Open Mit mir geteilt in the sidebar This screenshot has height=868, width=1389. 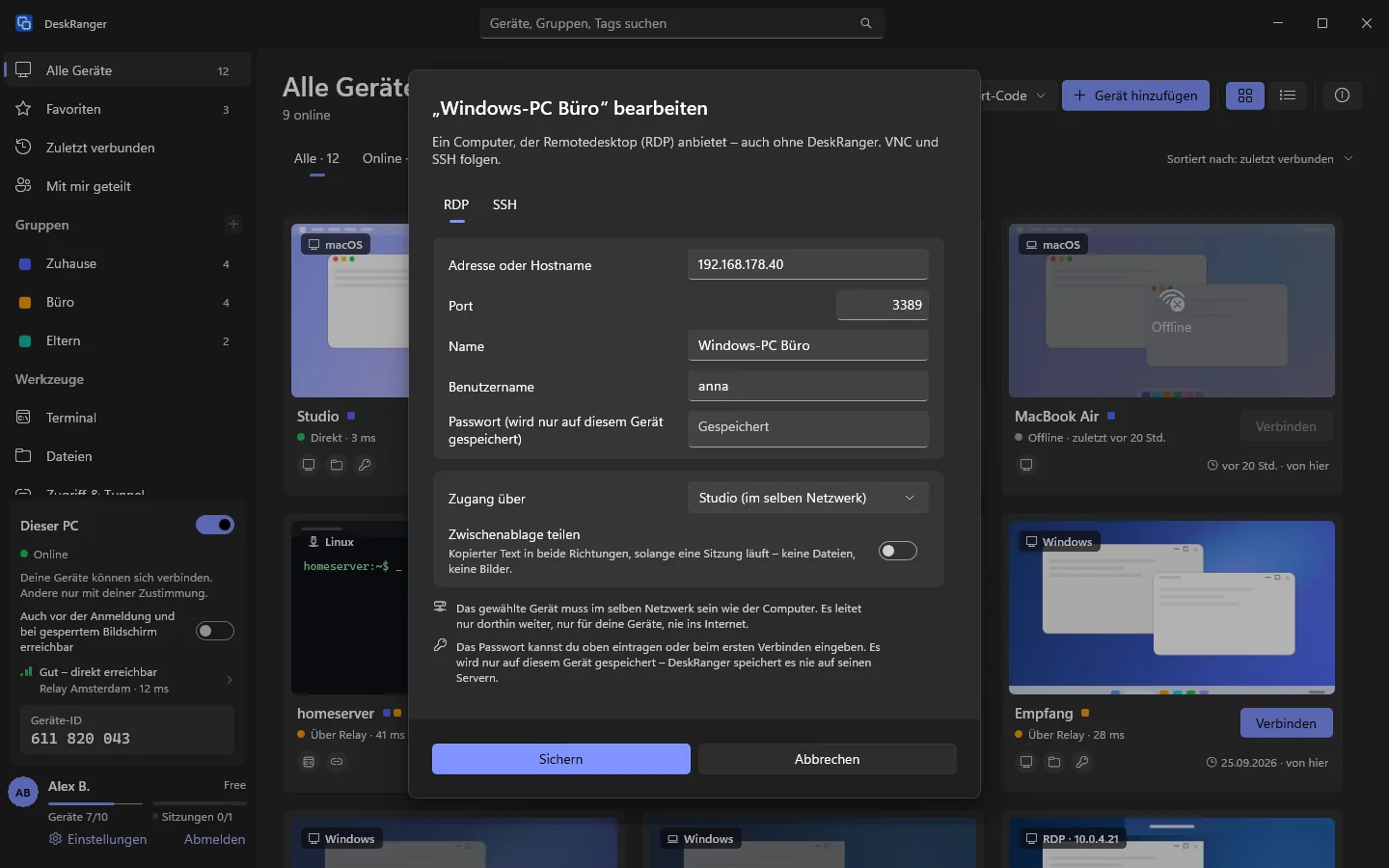127,186
